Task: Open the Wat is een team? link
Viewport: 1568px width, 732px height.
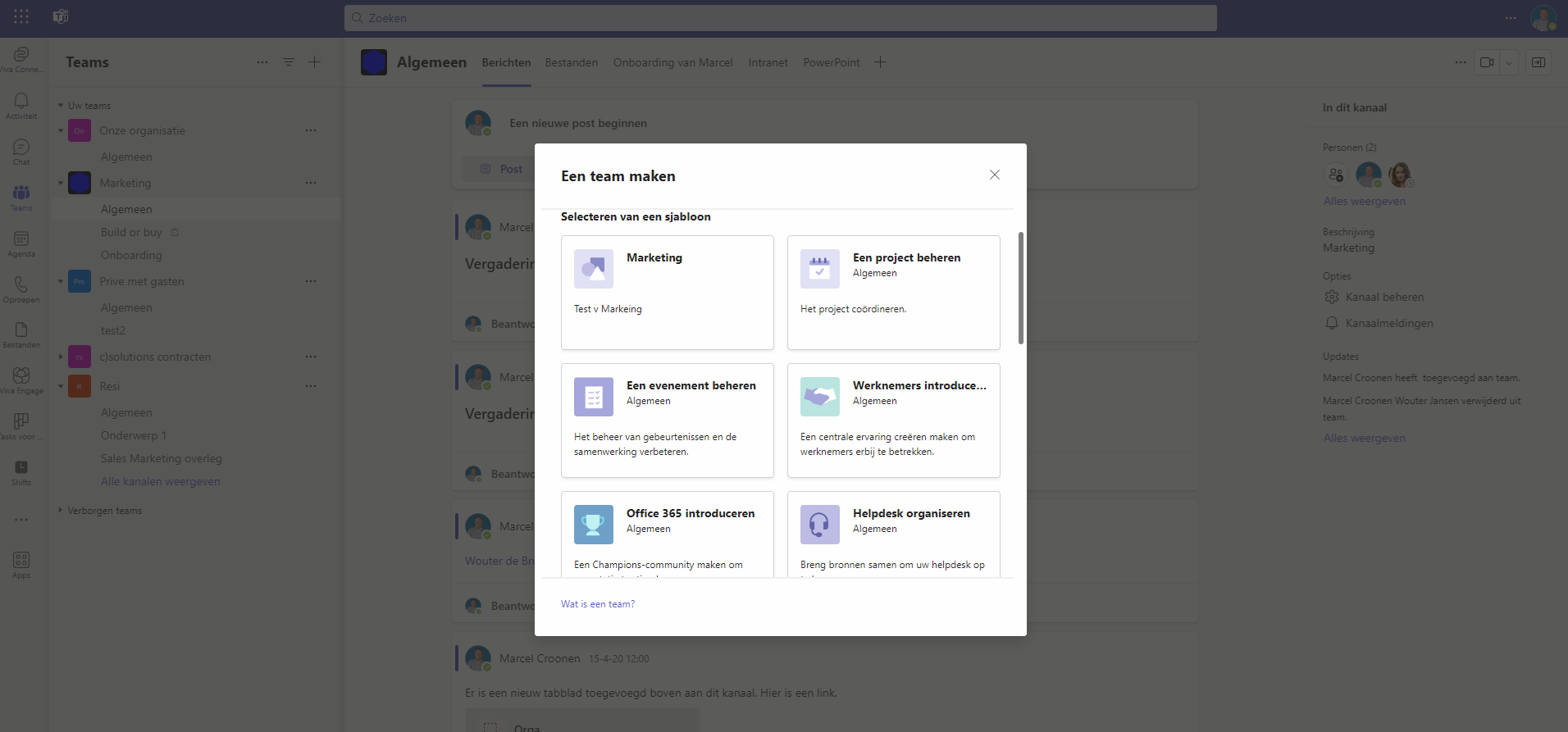Action: tap(598, 604)
